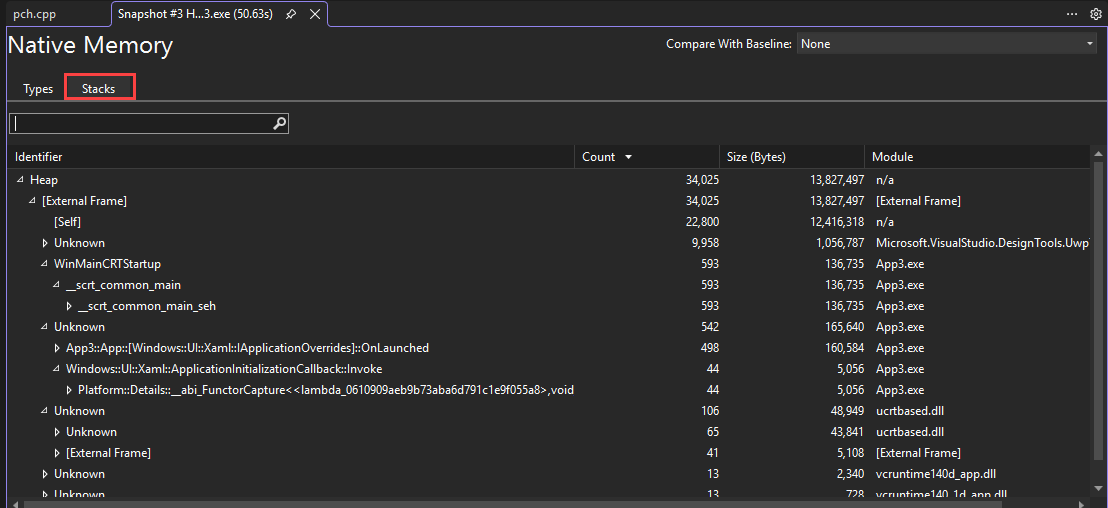Collapse the Heap tree node
This screenshot has width=1108, height=508.
(x=20, y=180)
